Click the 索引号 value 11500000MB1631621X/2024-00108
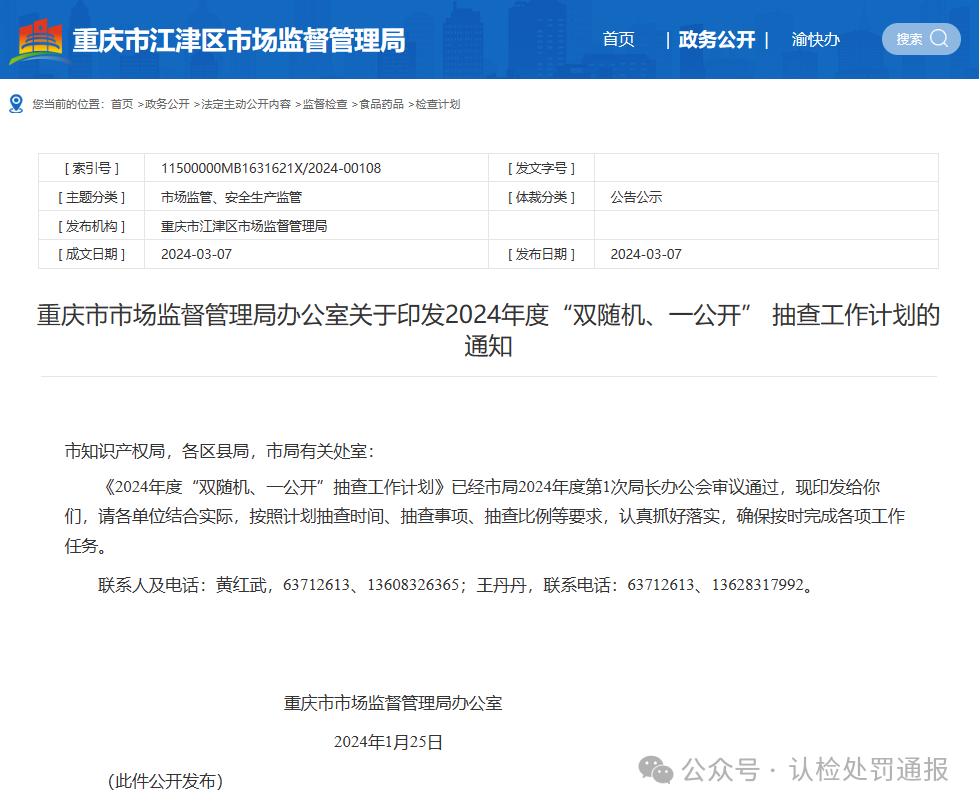The width and height of the screenshot is (979, 808). [x=270, y=167]
